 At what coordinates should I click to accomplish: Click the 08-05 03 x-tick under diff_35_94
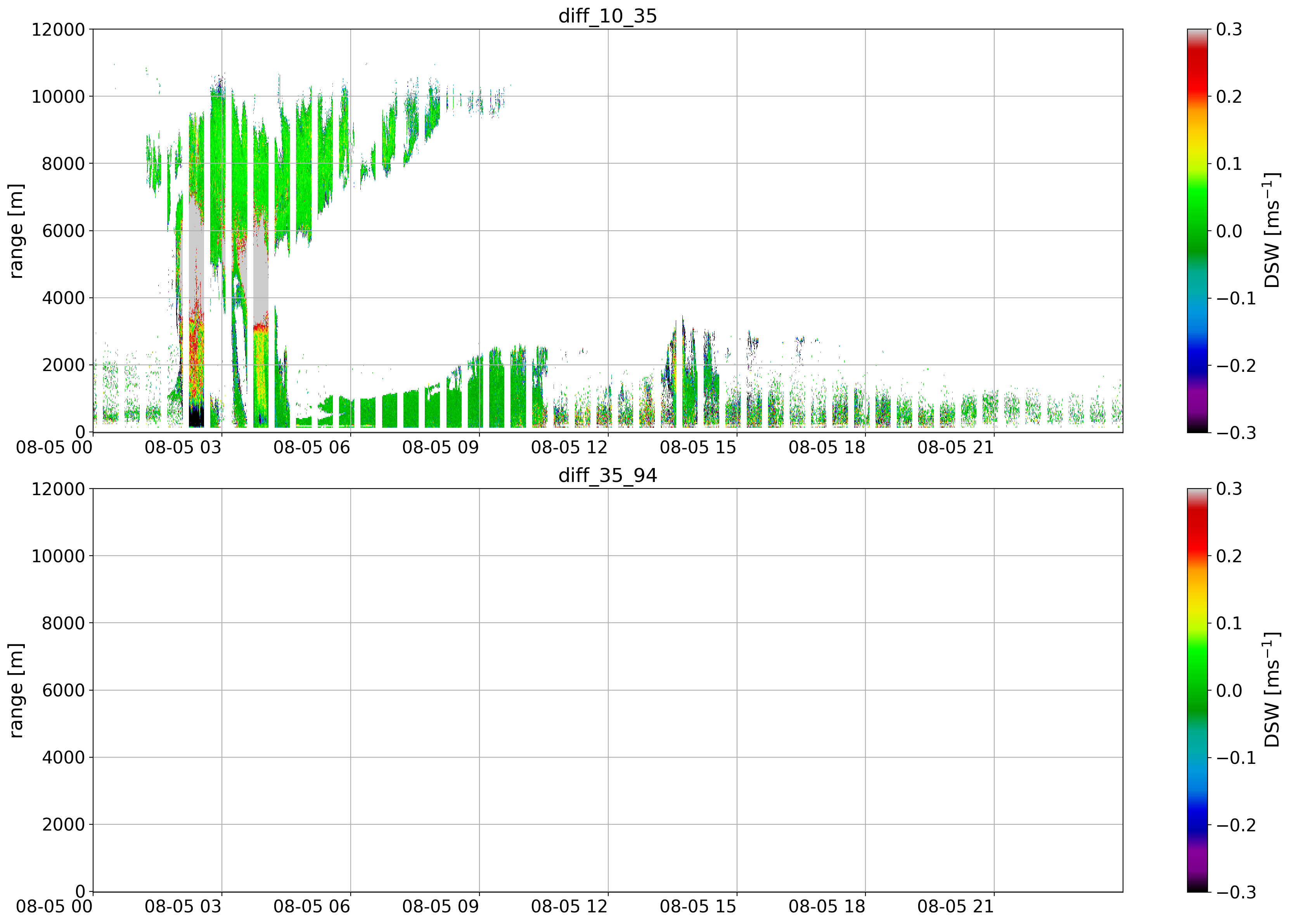[x=183, y=907]
